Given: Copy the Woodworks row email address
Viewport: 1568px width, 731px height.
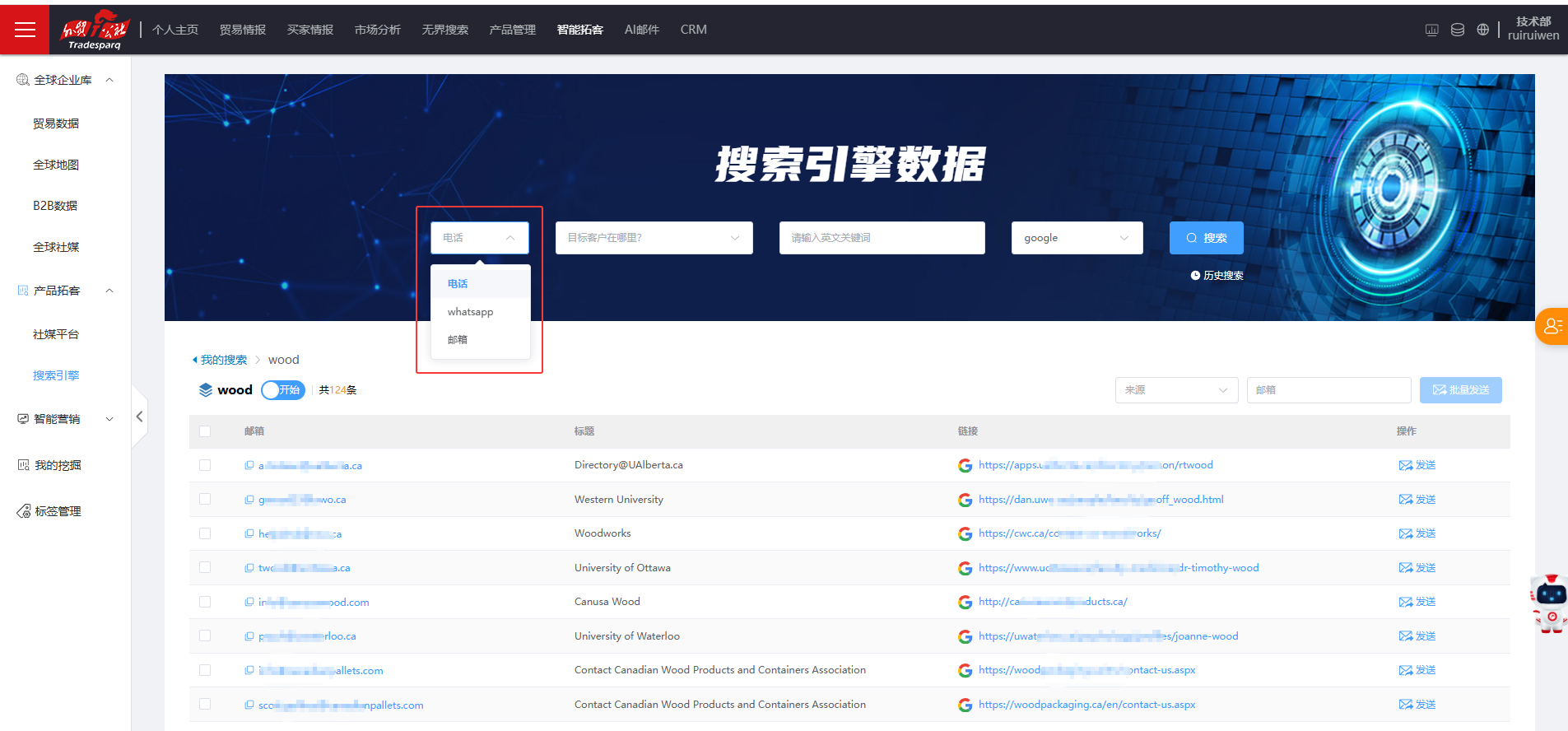Looking at the screenshot, I should pyautogui.click(x=249, y=533).
